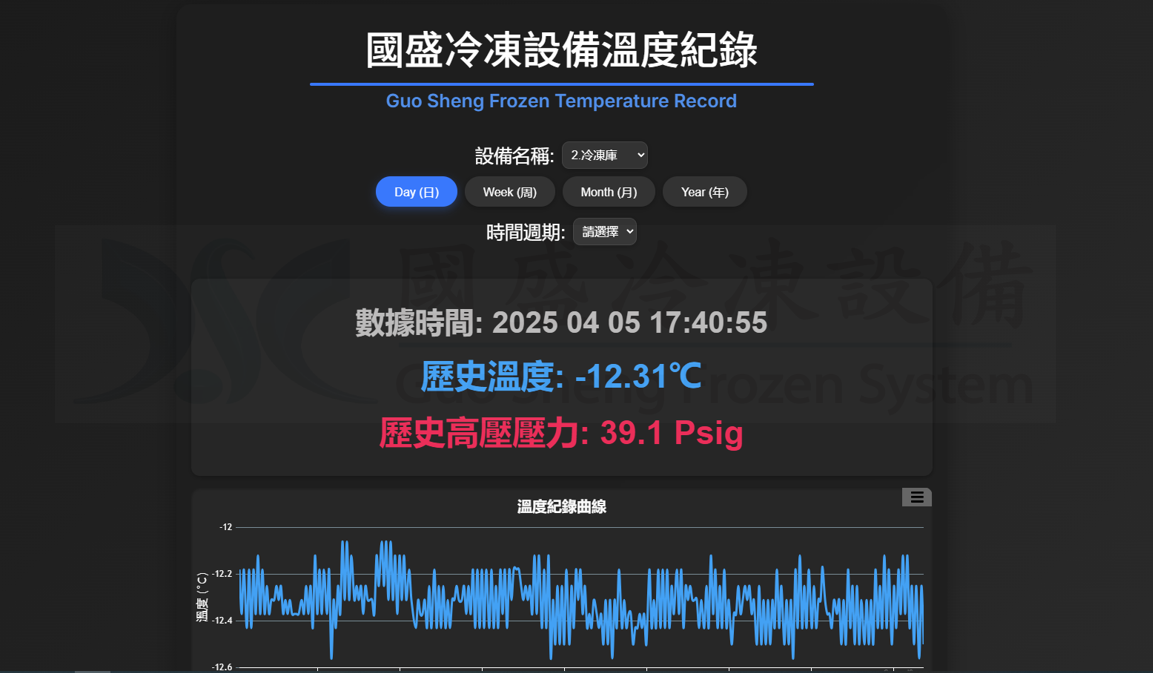Click the -12.4 y-axis tick label
Viewport: 1153px width, 673px height.
[x=222, y=621]
